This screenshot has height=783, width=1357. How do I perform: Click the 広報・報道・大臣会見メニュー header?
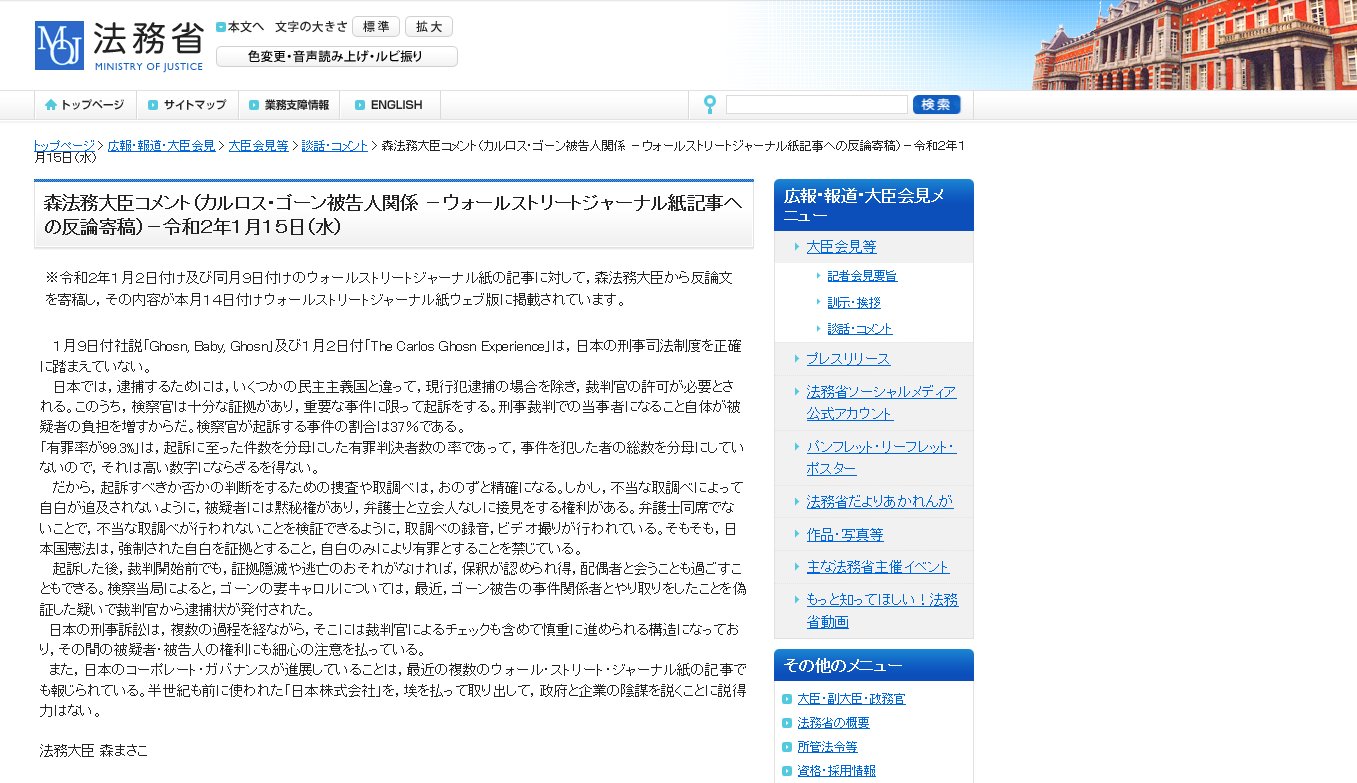(874, 205)
